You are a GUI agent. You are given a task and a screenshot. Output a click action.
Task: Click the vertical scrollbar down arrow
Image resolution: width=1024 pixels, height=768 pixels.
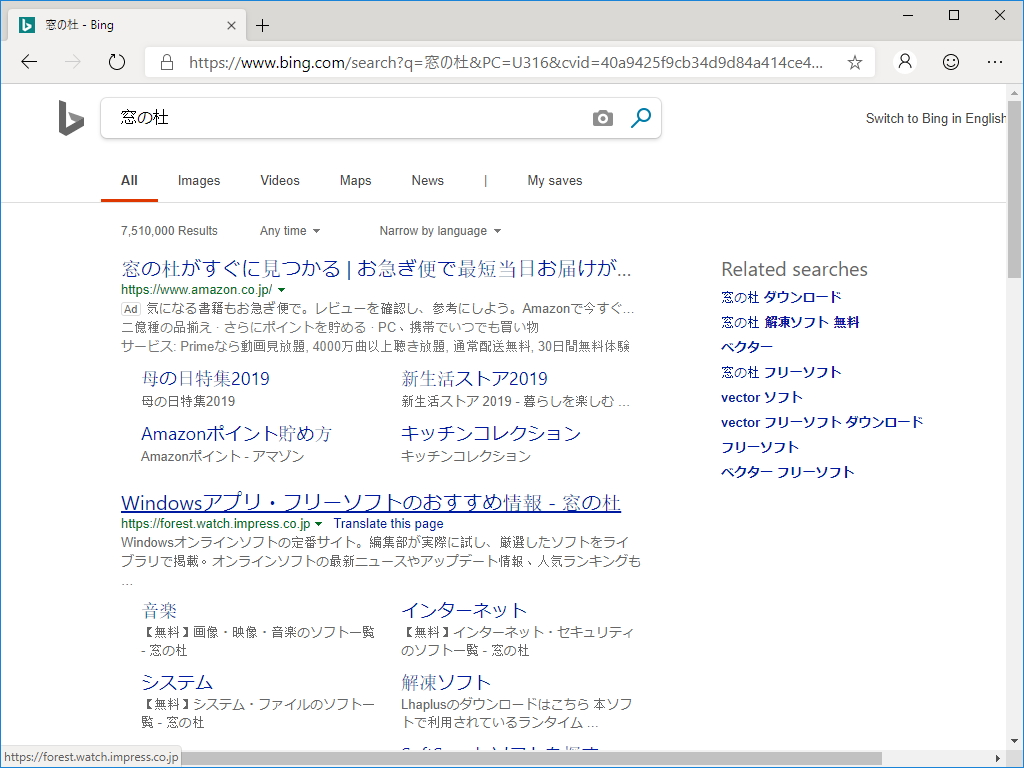tap(1014, 741)
